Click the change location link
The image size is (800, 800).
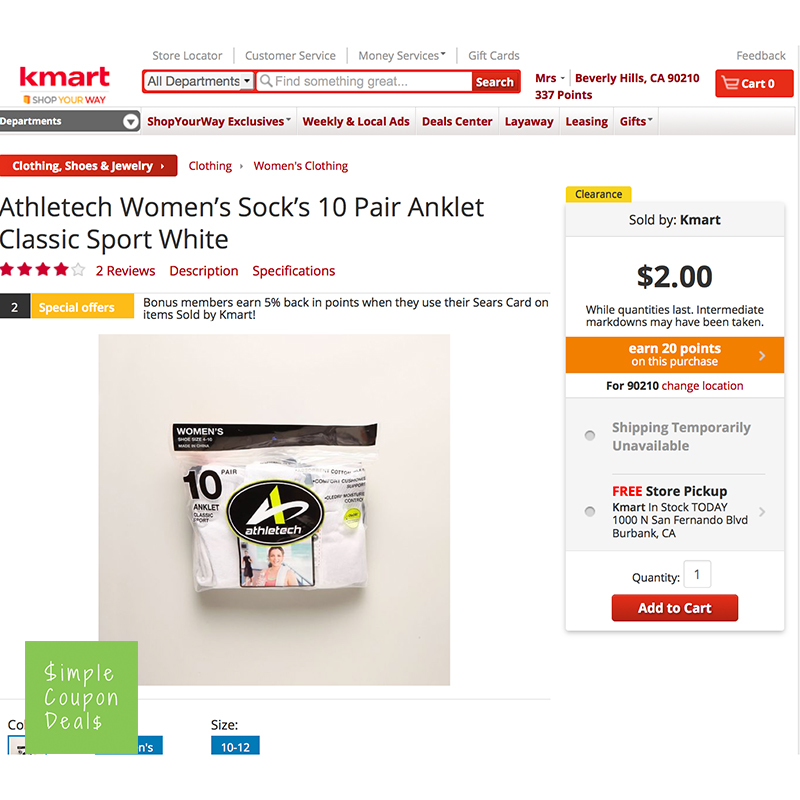pyautogui.click(x=703, y=386)
